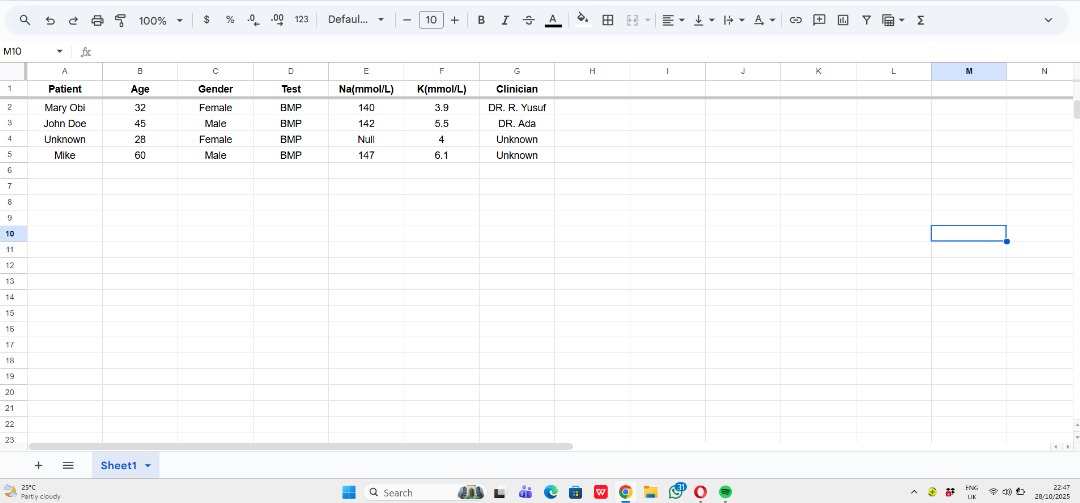Expand the filter views dropdown arrow
This screenshot has width=1080, height=503.
pyautogui.click(x=902, y=21)
